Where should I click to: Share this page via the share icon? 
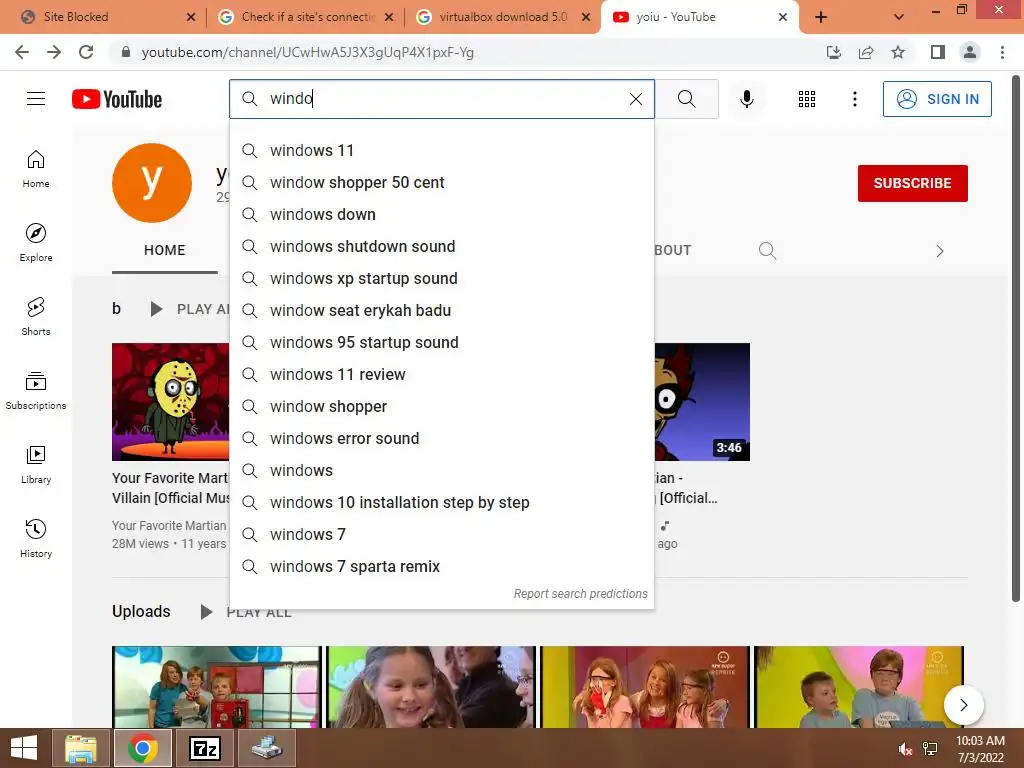[x=866, y=52]
